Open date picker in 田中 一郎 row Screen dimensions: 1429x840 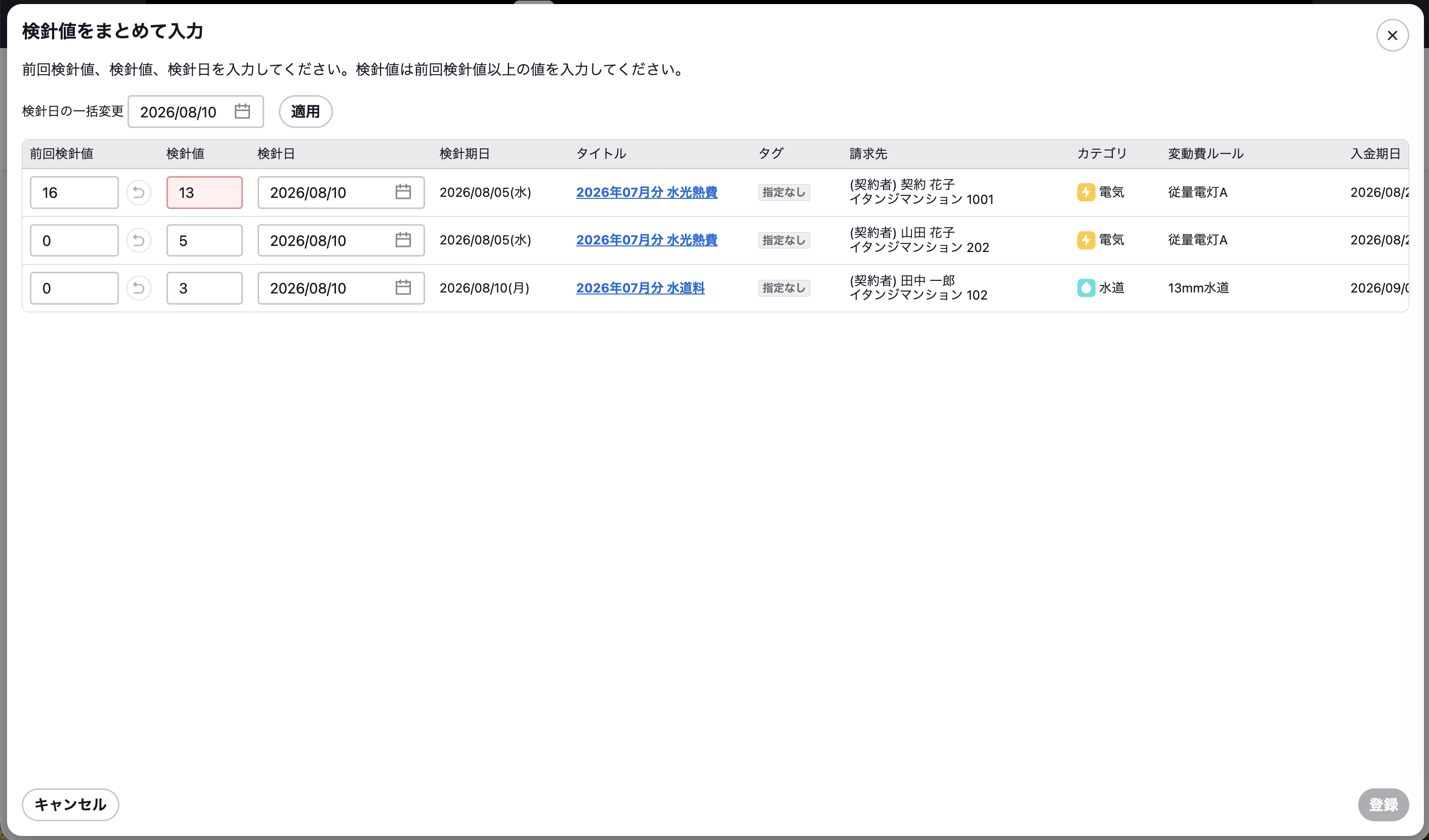click(x=403, y=288)
